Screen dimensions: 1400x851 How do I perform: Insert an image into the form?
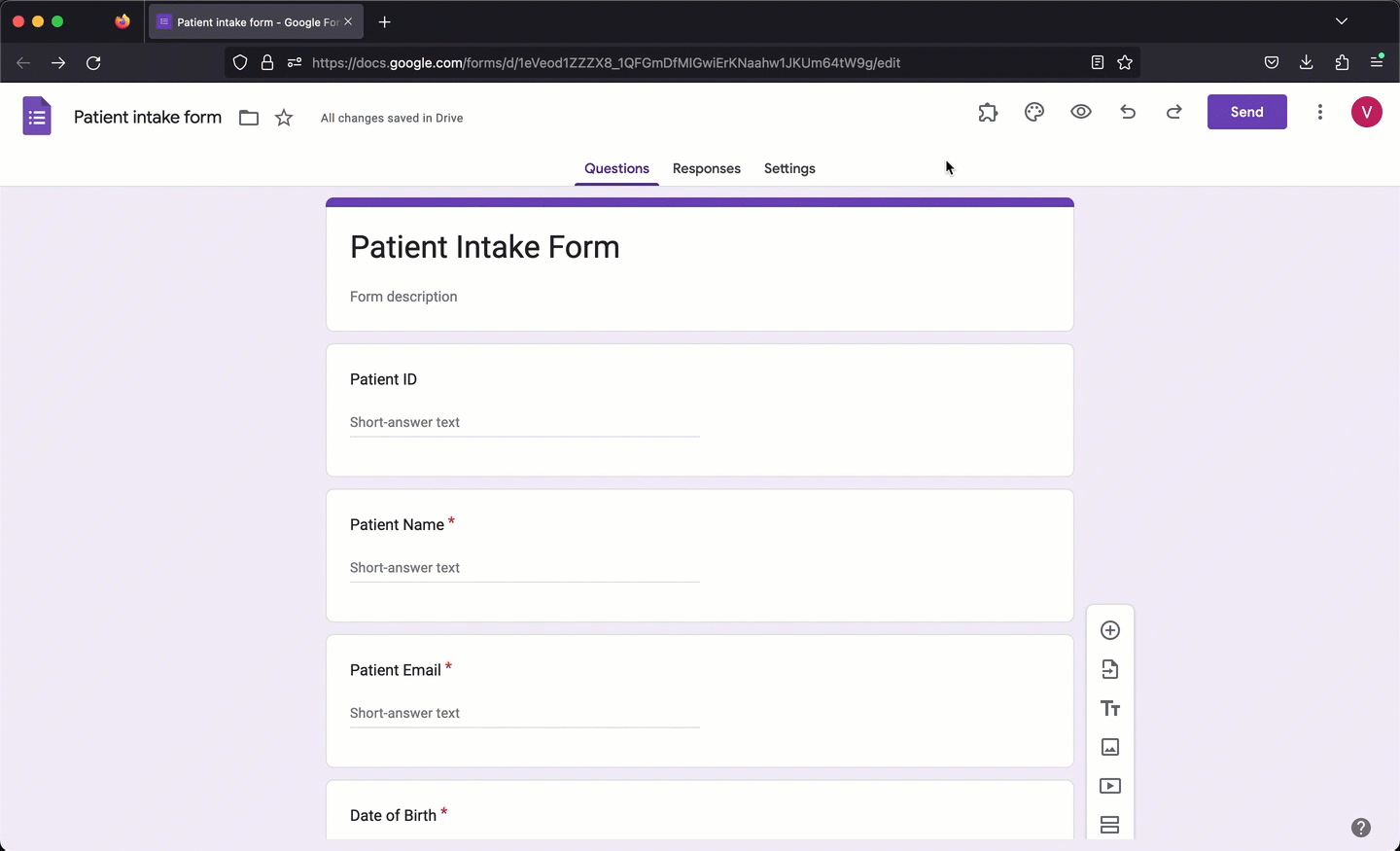[x=1110, y=747]
